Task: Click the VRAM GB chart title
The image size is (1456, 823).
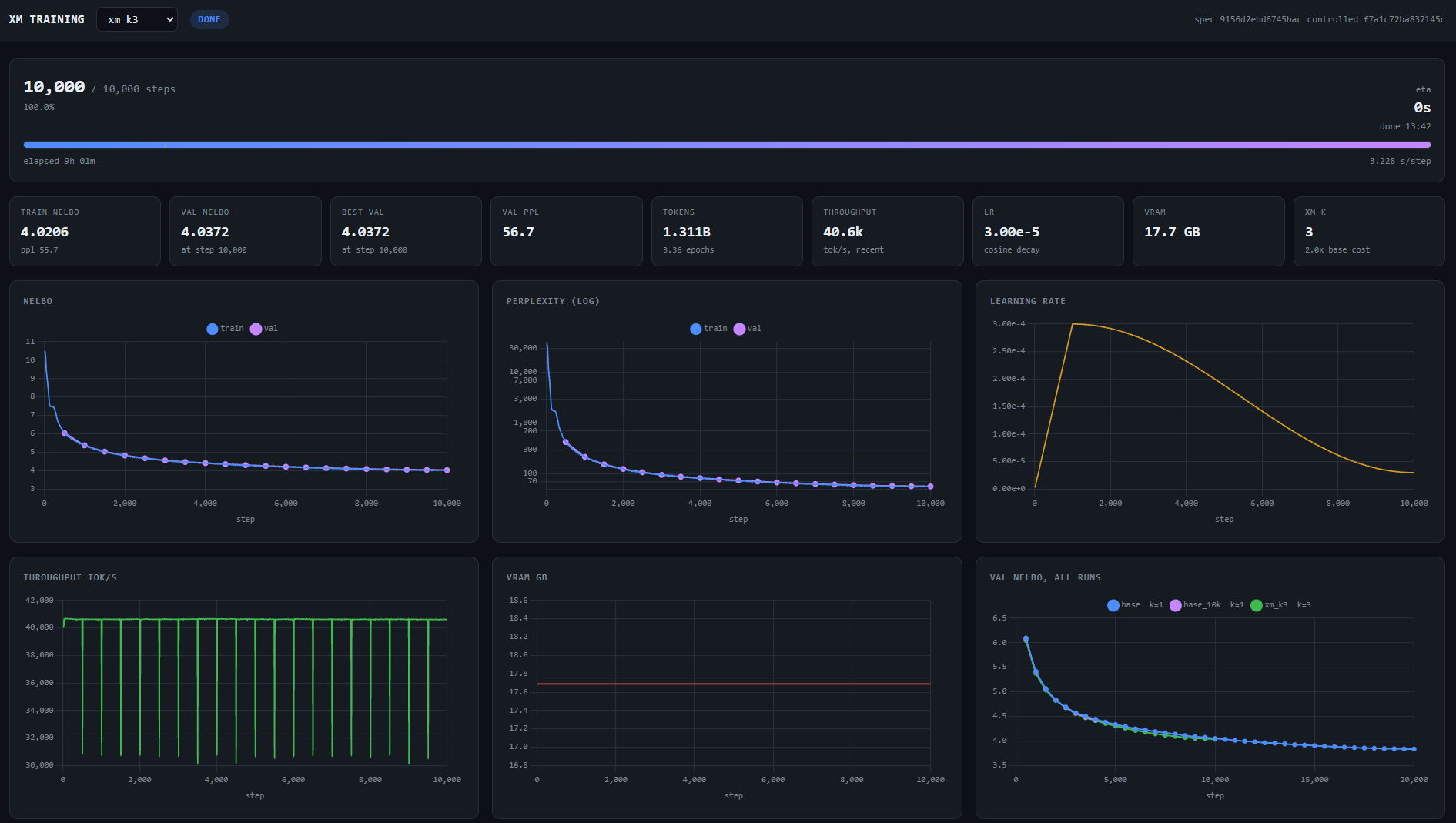Action: coord(527,577)
